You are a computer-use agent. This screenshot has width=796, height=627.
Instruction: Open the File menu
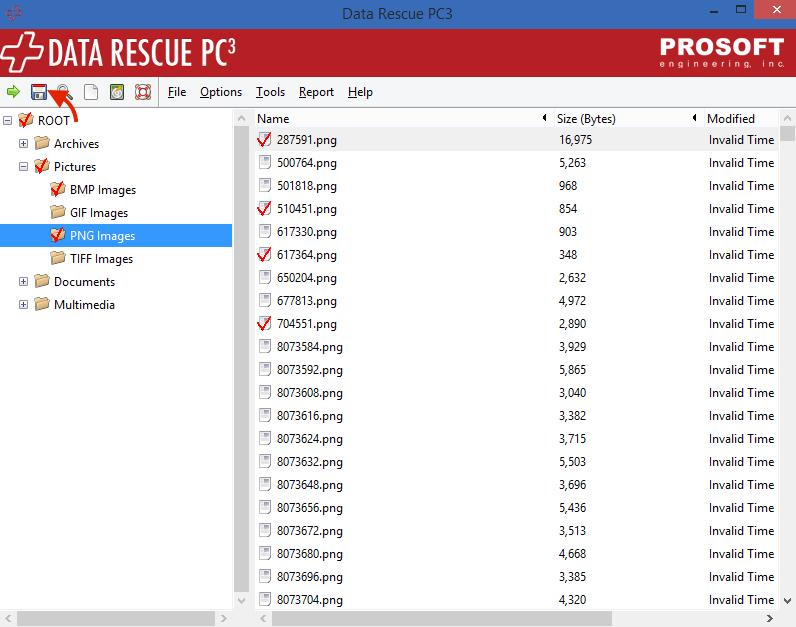177,92
